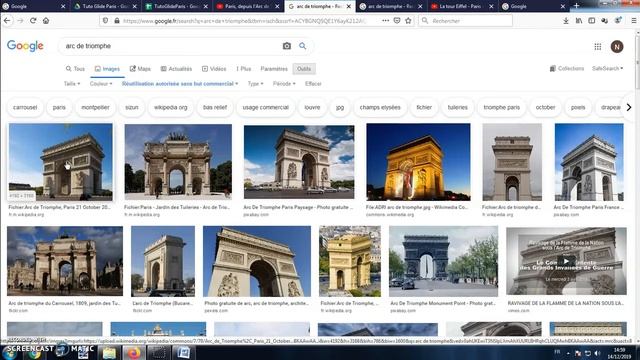This screenshot has height=360, width=640.
Task: Open the Pocket save icon in address bar
Action: pyautogui.click(x=397, y=20)
